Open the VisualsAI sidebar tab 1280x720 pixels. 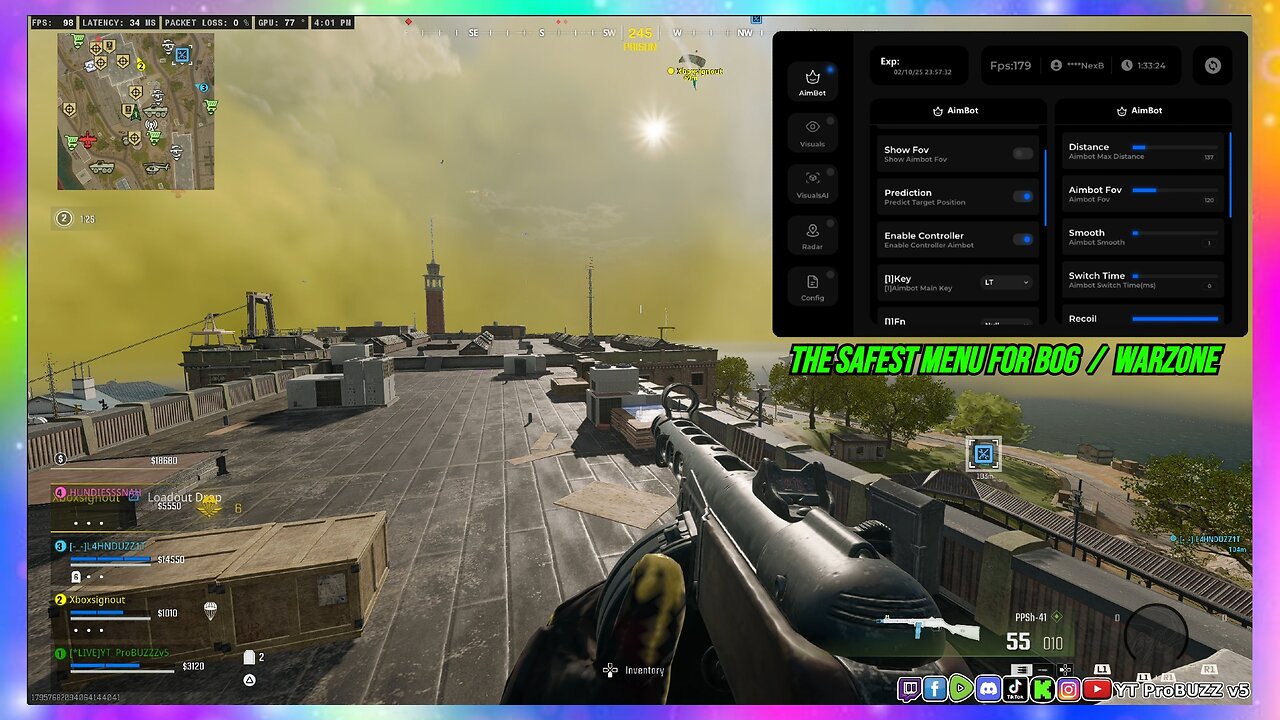(812, 183)
